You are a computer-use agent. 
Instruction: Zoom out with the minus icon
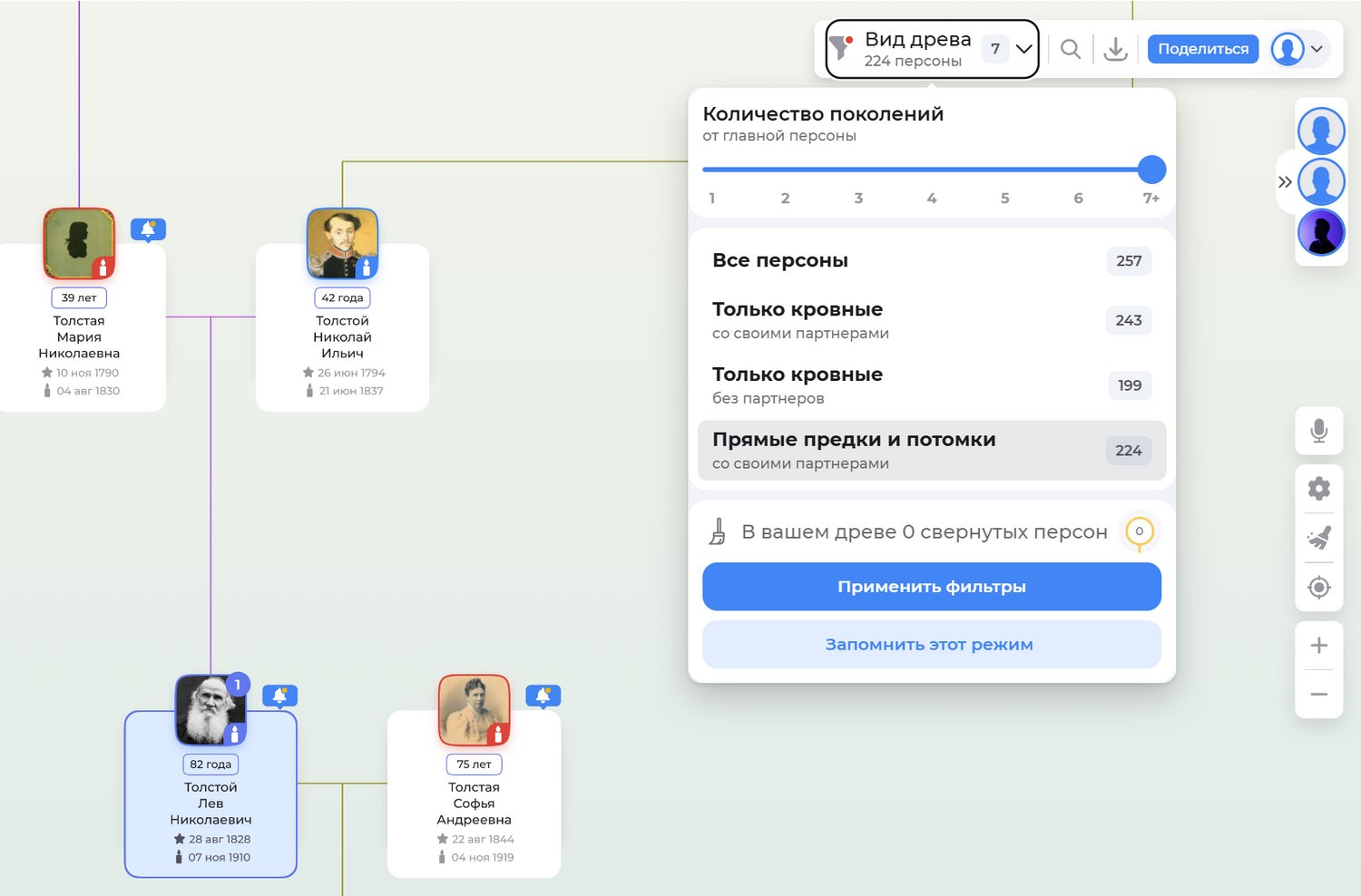1318,695
